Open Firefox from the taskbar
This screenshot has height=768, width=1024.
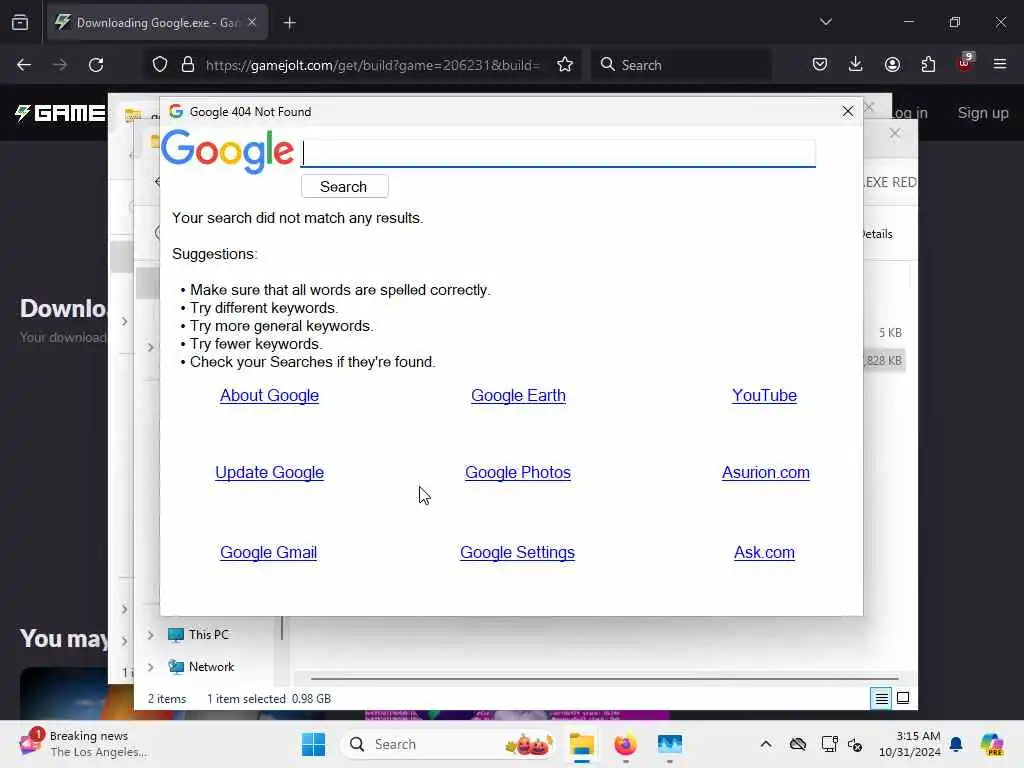click(x=625, y=744)
